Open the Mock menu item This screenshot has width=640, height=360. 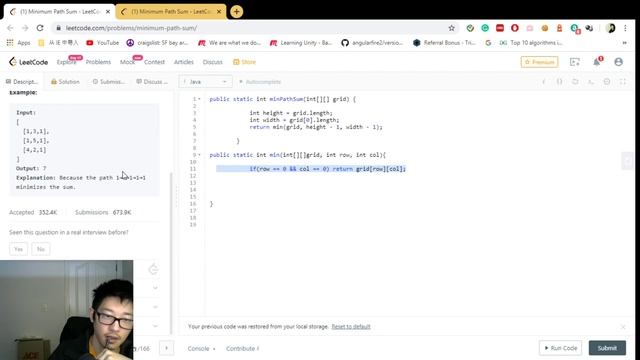click(127, 62)
